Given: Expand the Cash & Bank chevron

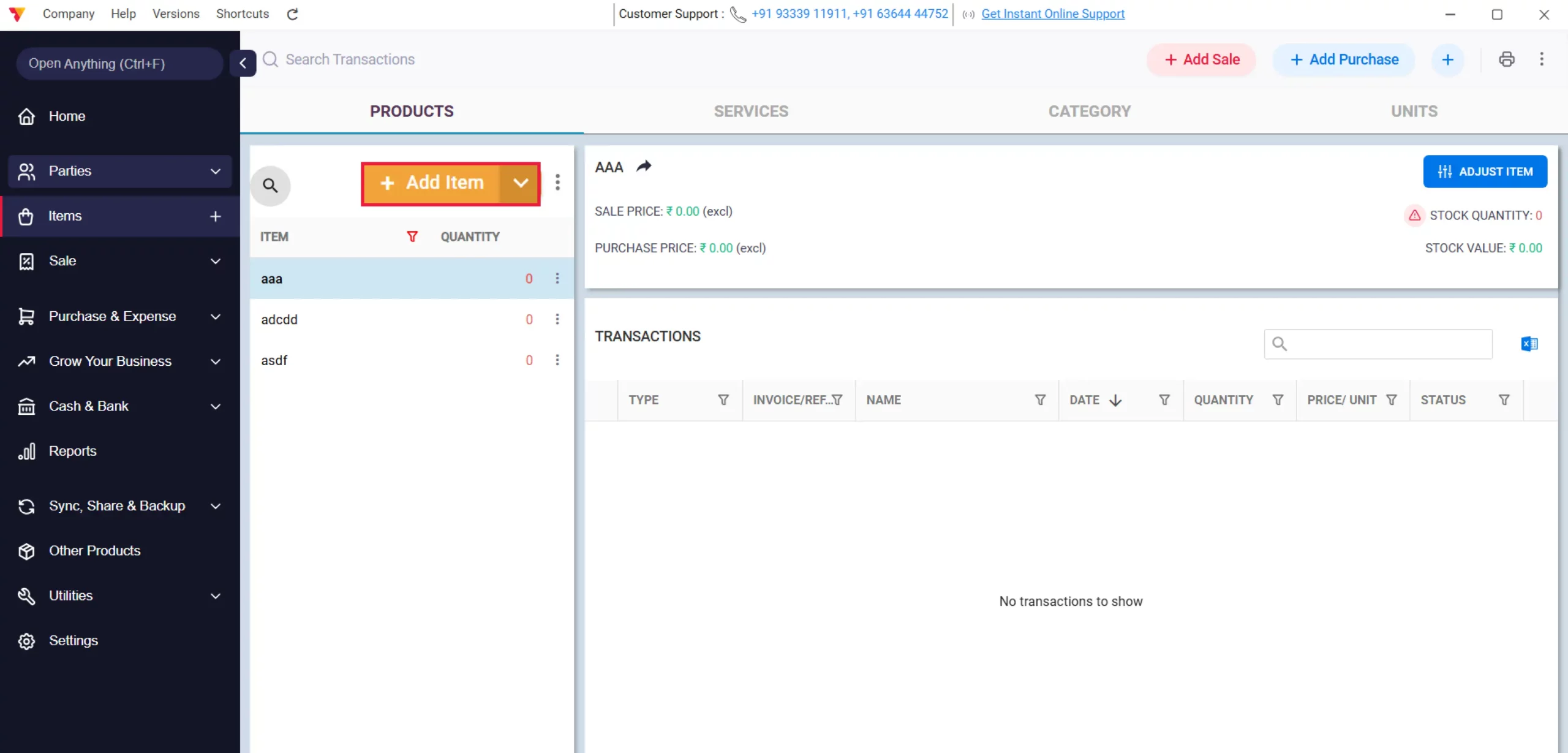Looking at the screenshot, I should (x=216, y=406).
